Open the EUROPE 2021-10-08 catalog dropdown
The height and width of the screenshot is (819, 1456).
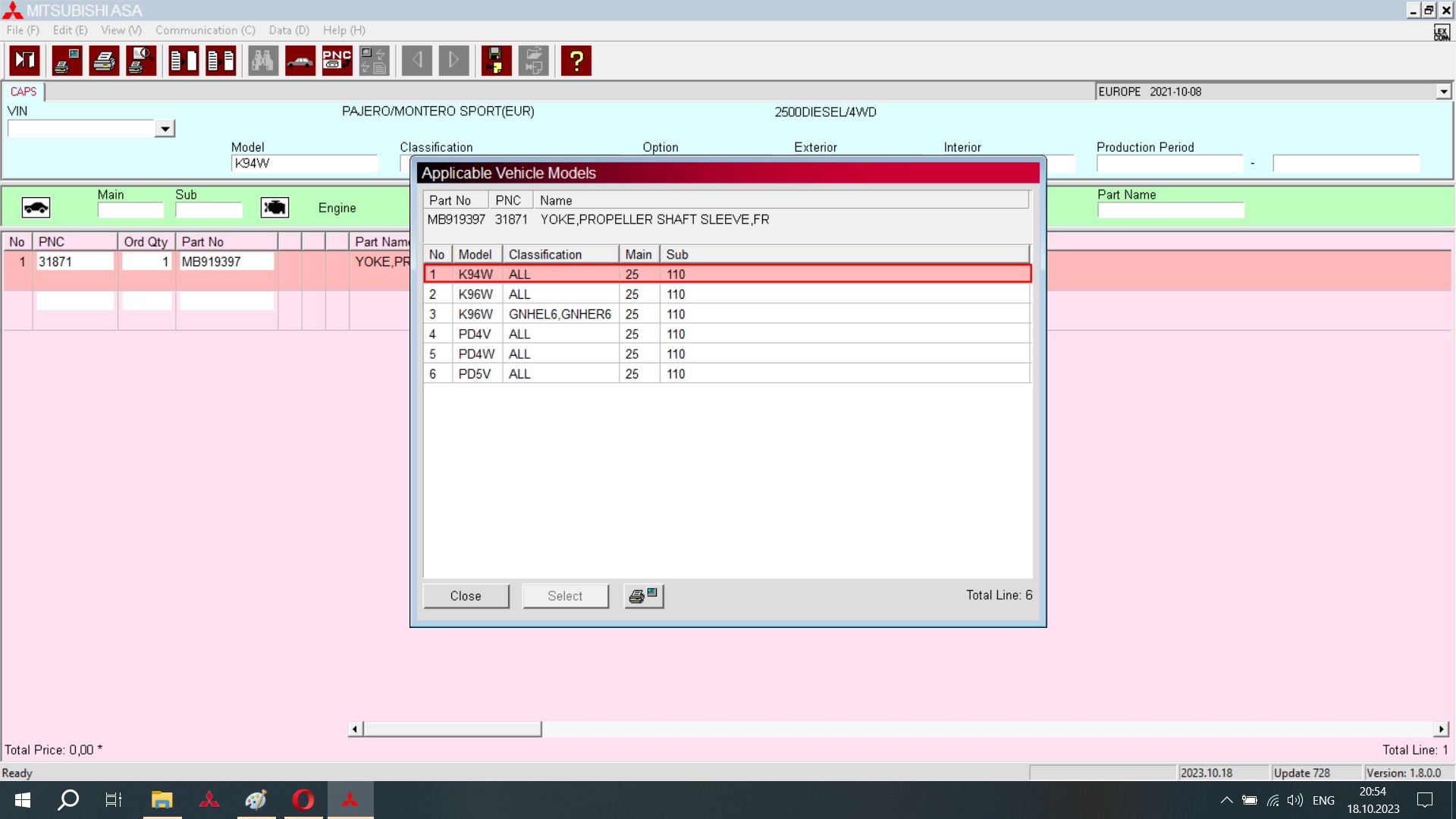click(1443, 92)
